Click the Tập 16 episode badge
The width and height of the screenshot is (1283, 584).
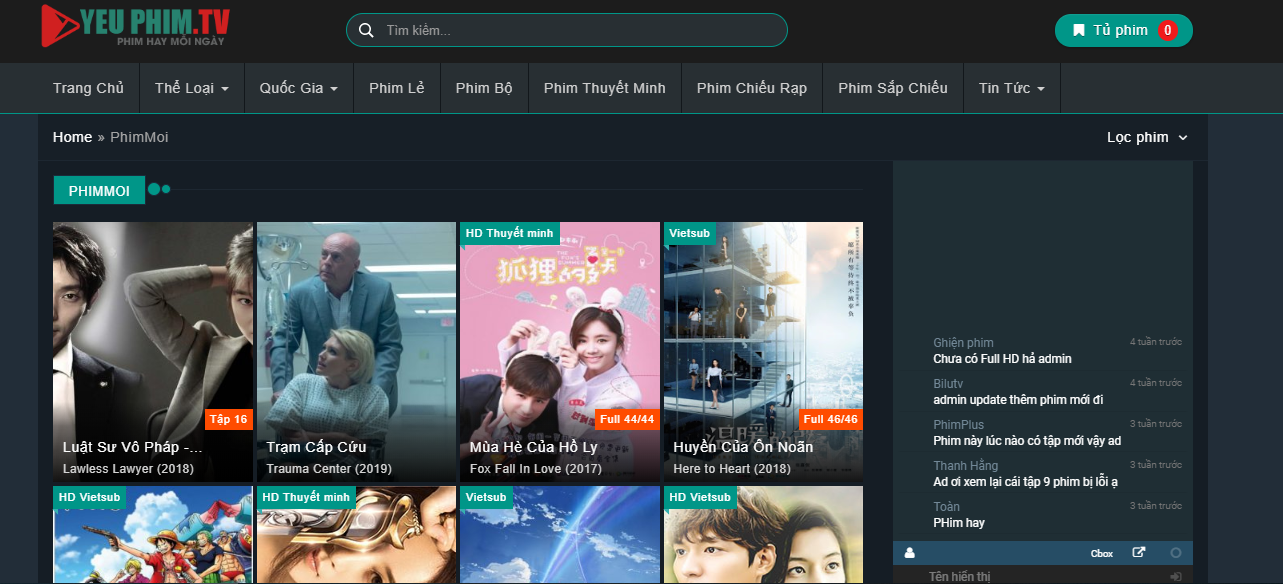(x=229, y=419)
